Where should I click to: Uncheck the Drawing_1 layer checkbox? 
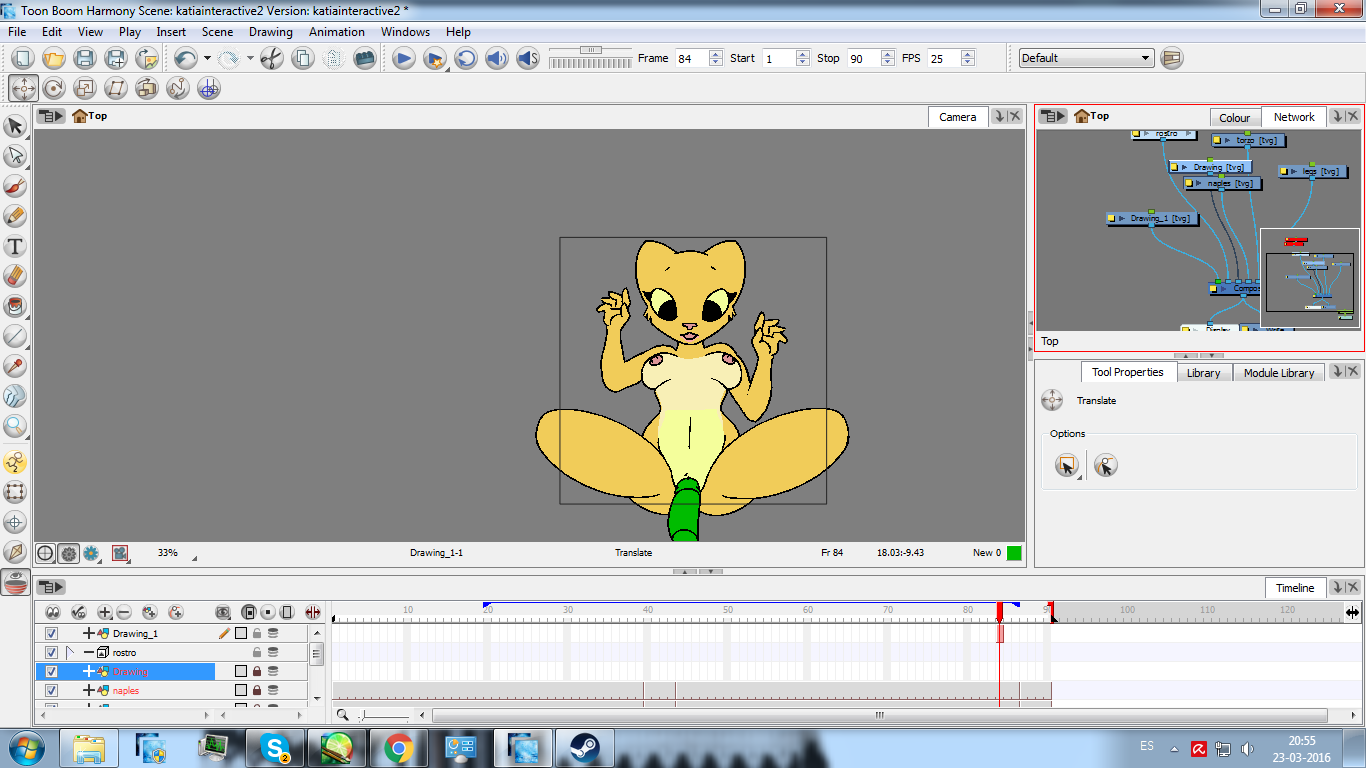pyautogui.click(x=52, y=633)
